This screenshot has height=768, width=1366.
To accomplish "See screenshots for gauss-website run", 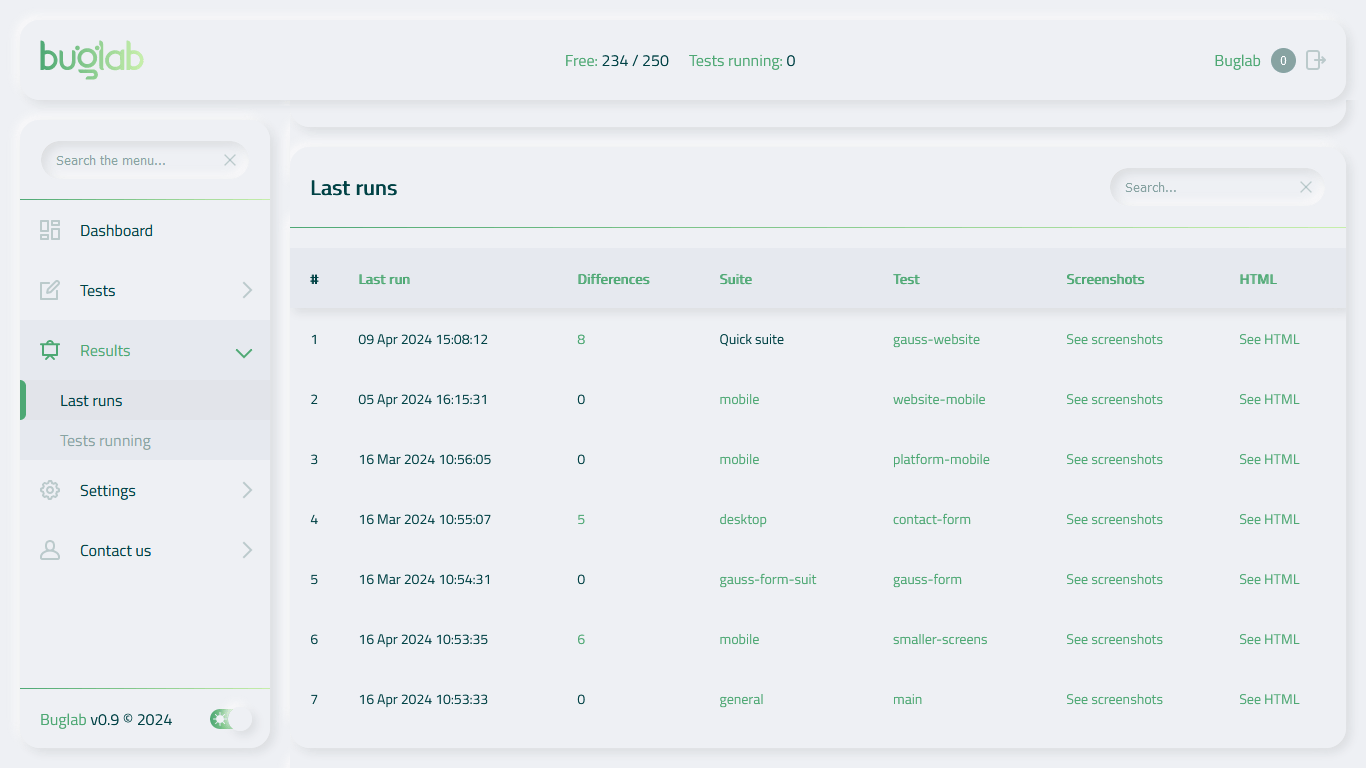I will [1114, 339].
